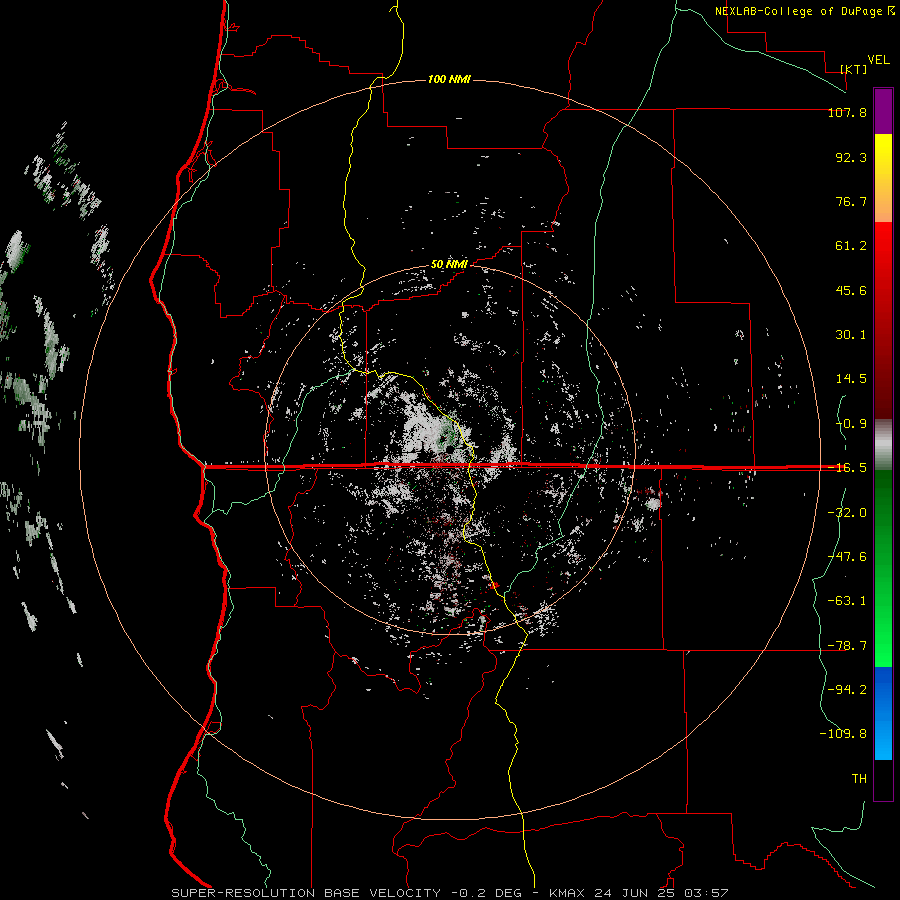Click the -109.8 velocity scale value
This screenshot has height=900, width=900.
point(843,734)
